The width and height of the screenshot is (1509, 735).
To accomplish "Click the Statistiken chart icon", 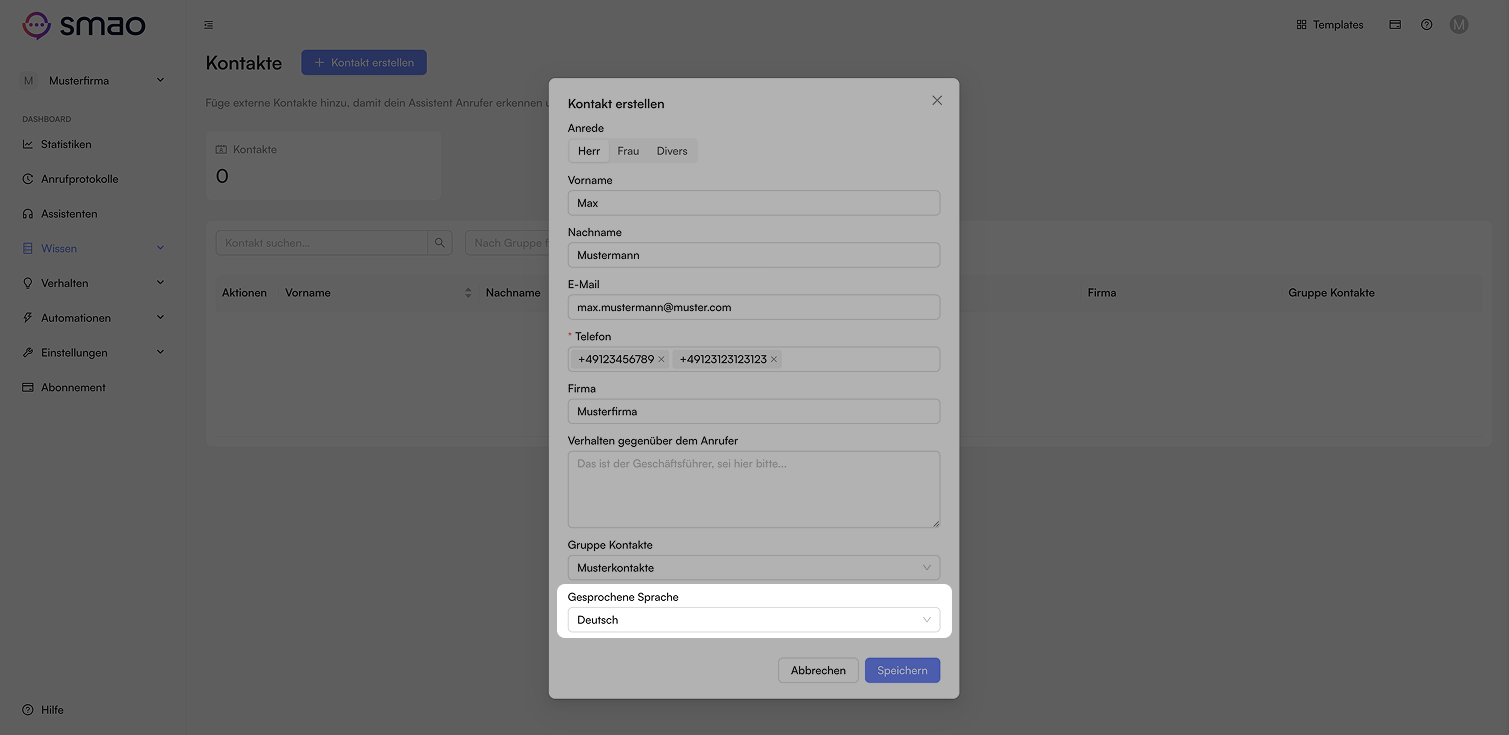I will 28,144.
